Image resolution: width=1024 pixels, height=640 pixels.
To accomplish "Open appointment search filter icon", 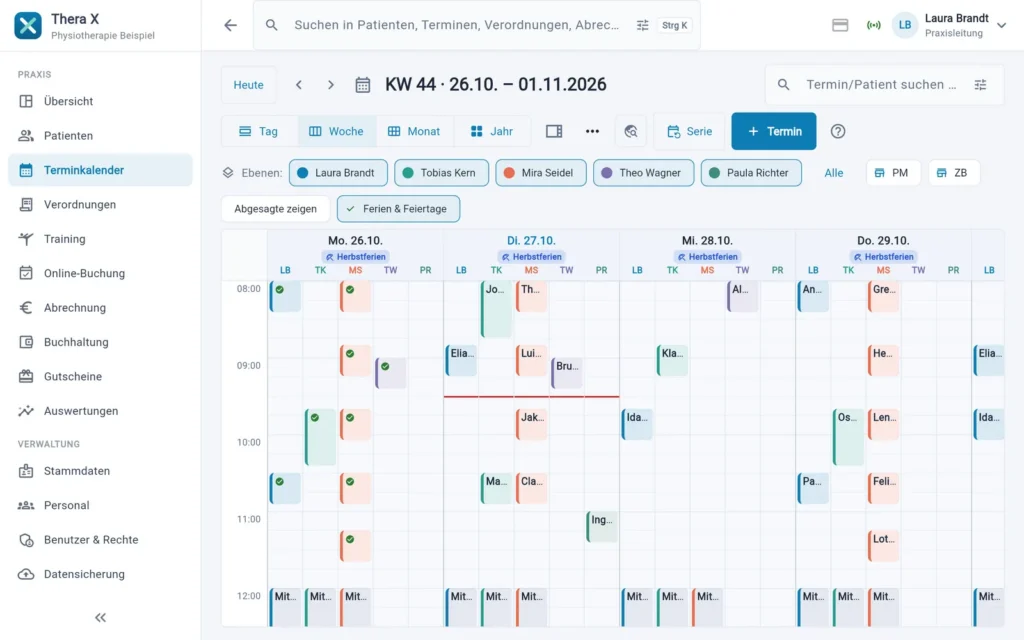I will click(x=980, y=85).
